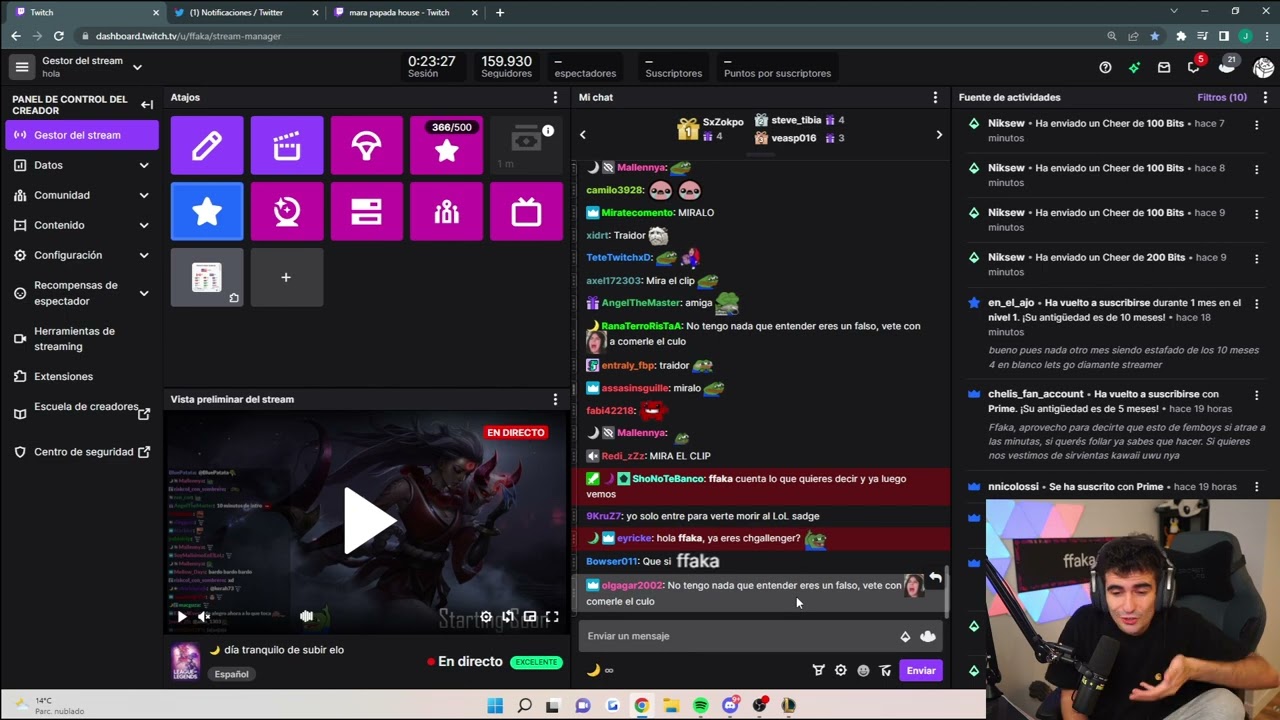Screen dimensions: 1280x720
Task: Unmute the stream preview audio
Action: [204, 617]
